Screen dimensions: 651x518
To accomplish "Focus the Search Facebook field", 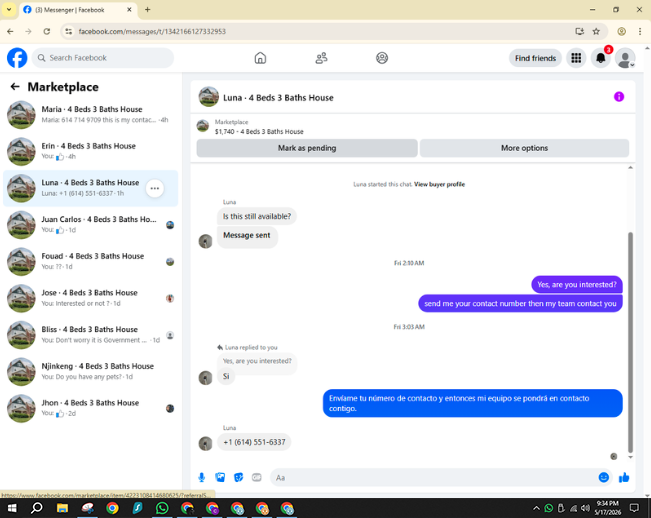I will tap(103, 58).
